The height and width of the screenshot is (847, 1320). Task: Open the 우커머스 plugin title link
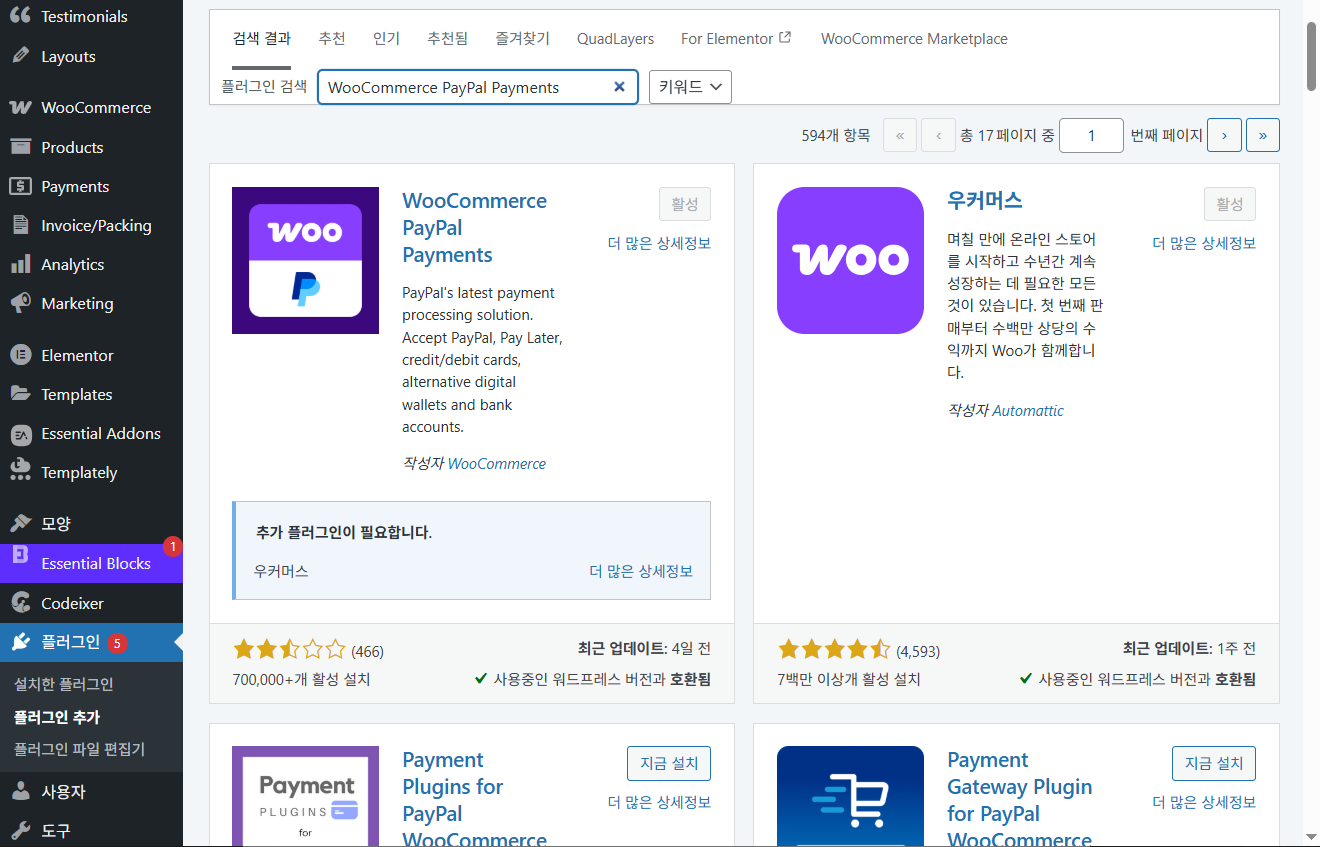[x=985, y=200]
